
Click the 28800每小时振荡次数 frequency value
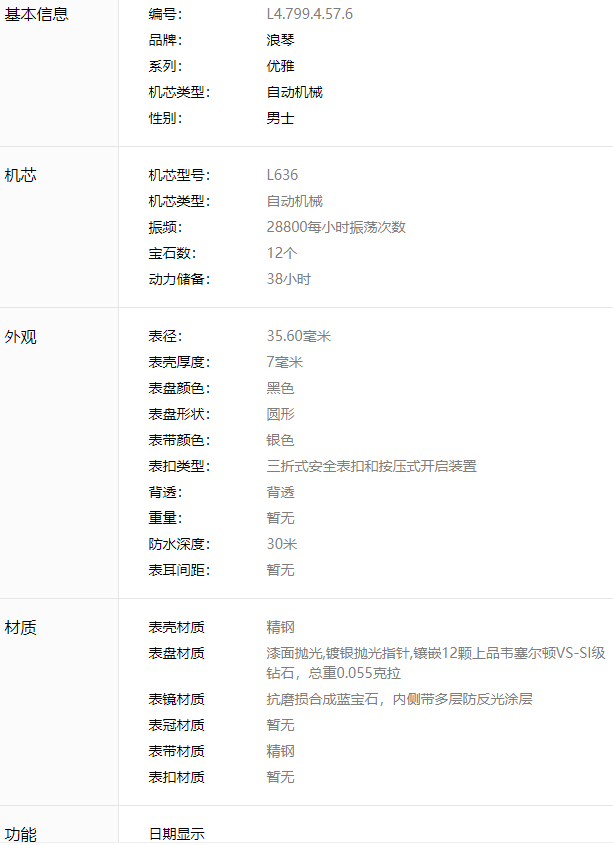[336, 227]
